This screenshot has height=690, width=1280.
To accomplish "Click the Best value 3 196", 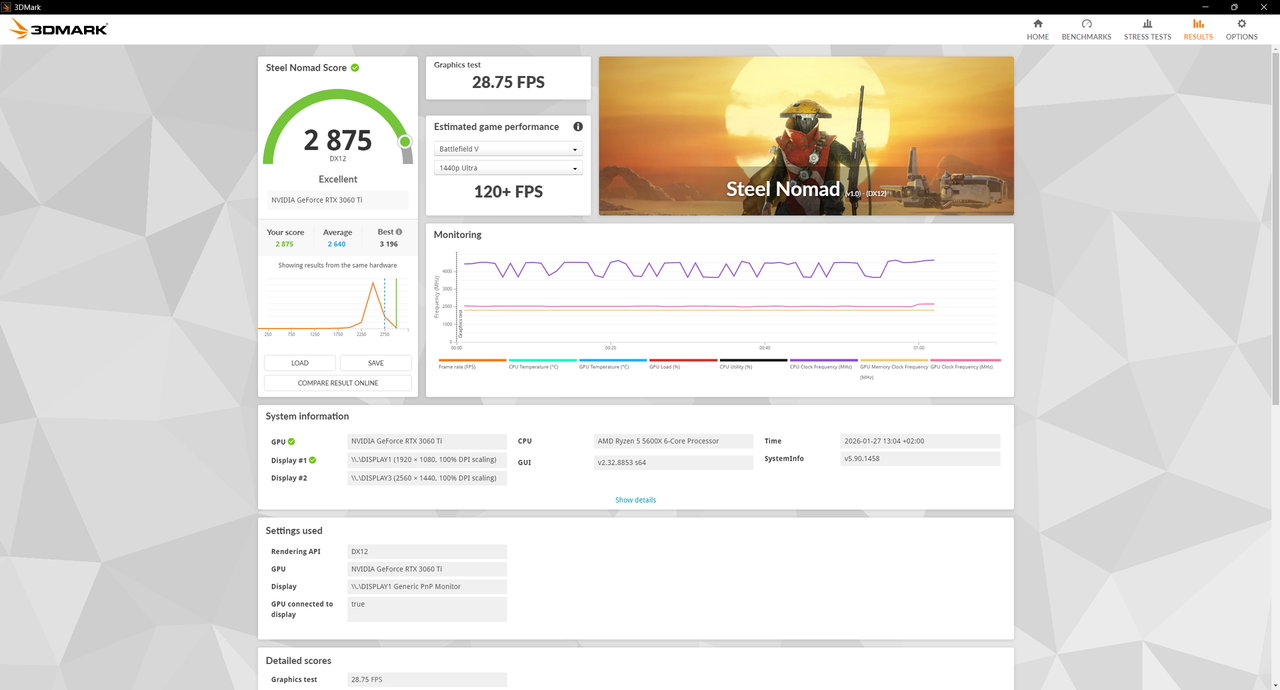I will [389, 244].
